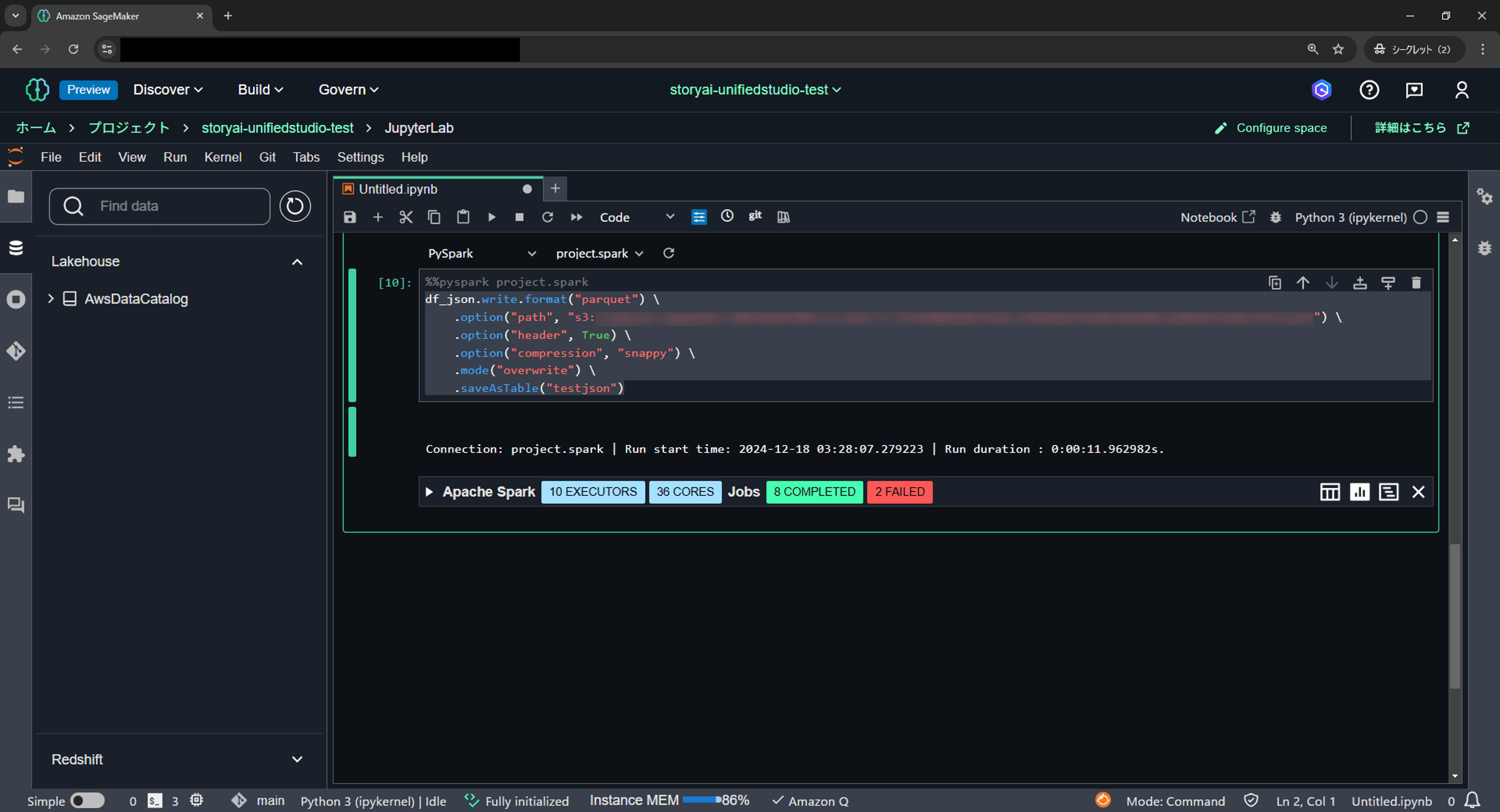Select compute from project.spark dropdown
Screen dimensions: 1500x812
[x=599, y=253]
